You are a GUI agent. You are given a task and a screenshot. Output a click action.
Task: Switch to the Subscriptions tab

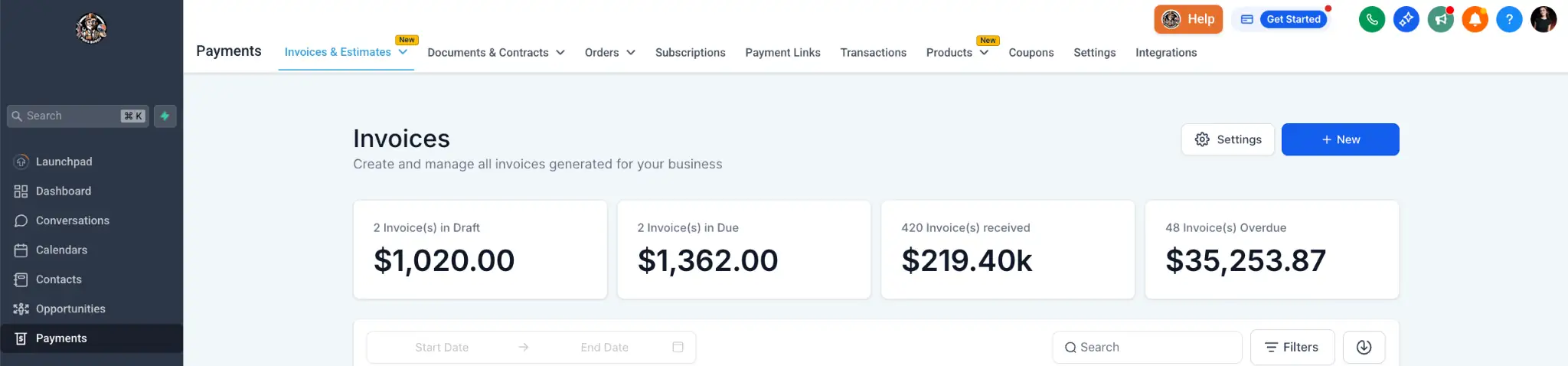point(691,53)
